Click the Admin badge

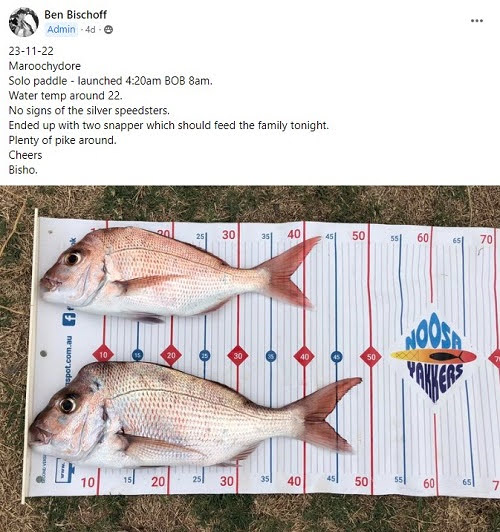(61, 30)
